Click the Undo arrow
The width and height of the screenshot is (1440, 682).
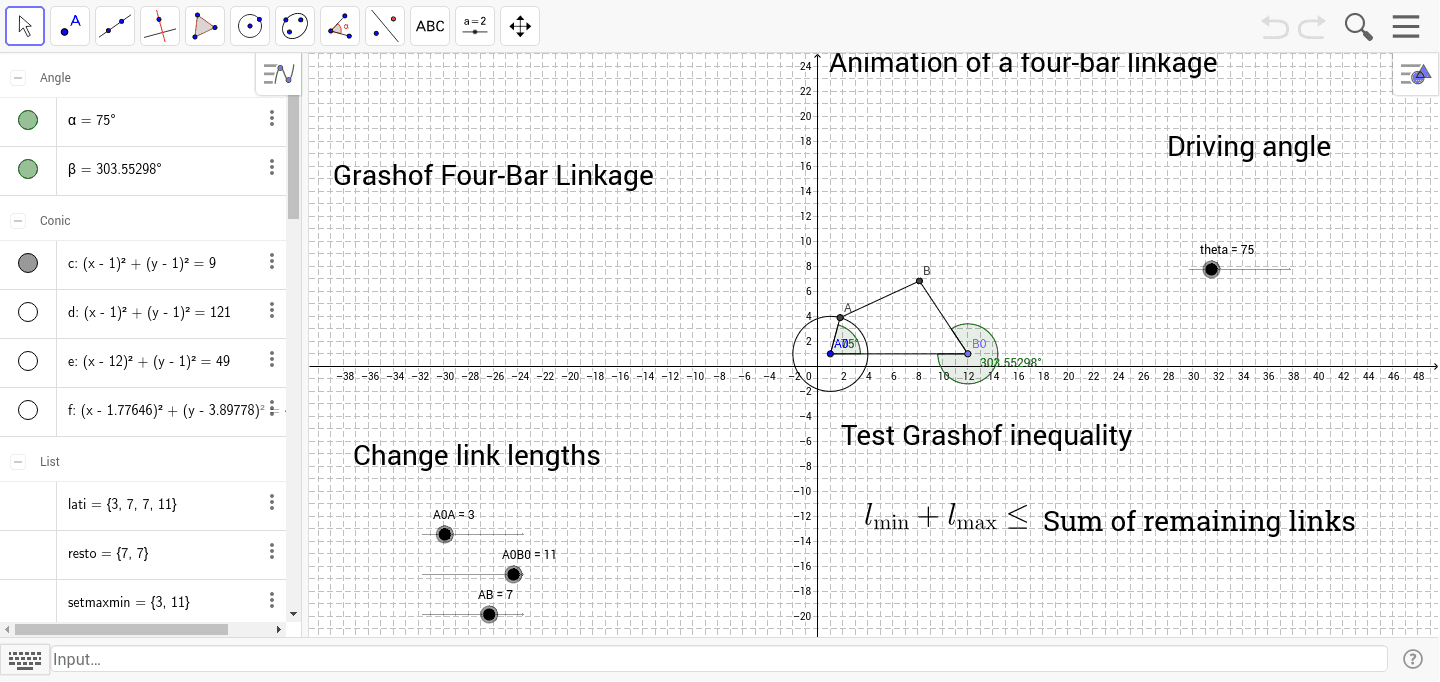pos(1275,26)
